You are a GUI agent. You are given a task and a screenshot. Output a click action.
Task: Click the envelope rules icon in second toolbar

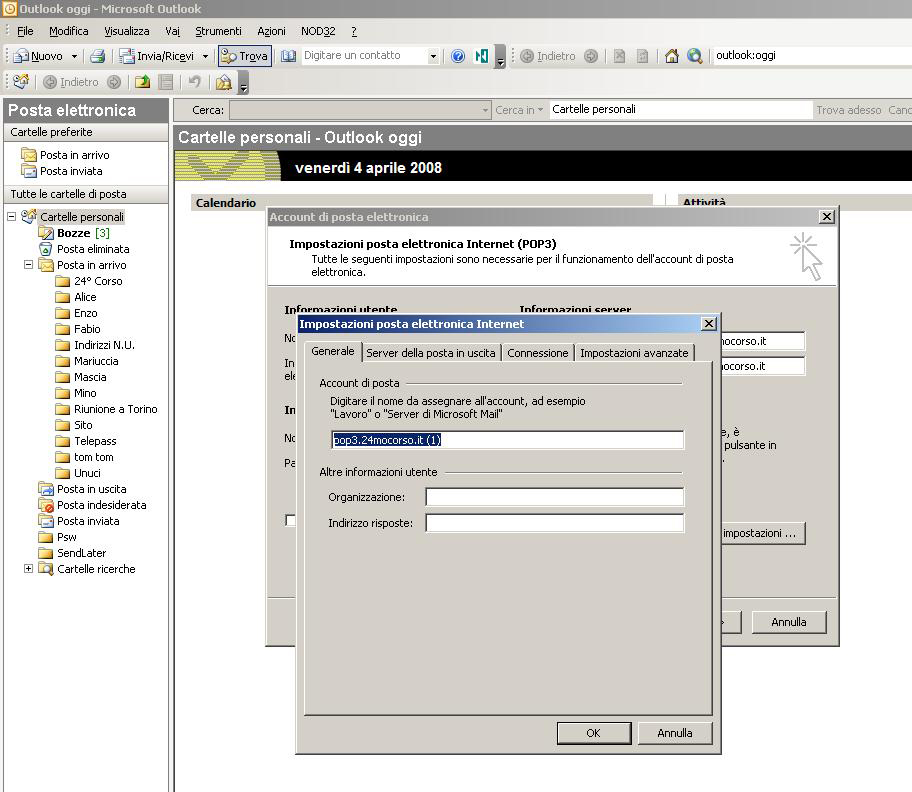(223, 82)
